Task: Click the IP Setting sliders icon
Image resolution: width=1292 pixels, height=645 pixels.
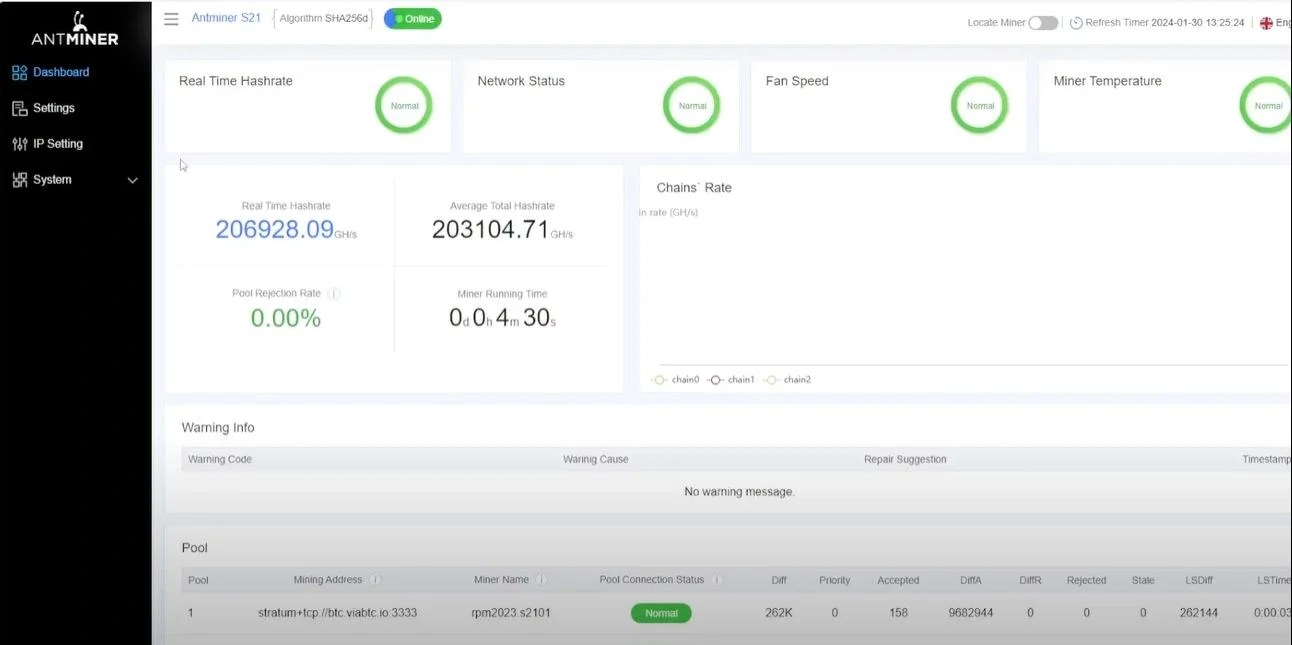Action: (19, 144)
